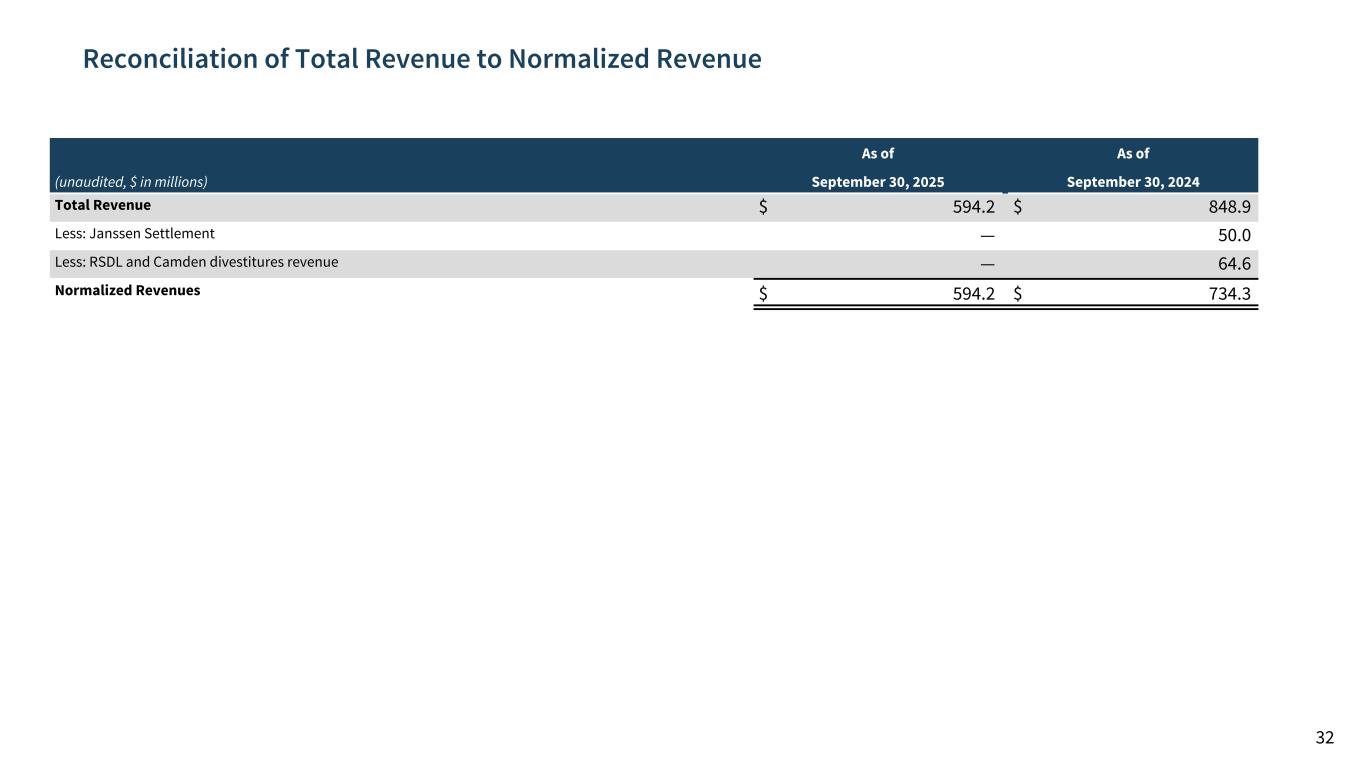
Task: Click the 2025 dash in Janssen Settlement row
Action: click(x=987, y=236)
